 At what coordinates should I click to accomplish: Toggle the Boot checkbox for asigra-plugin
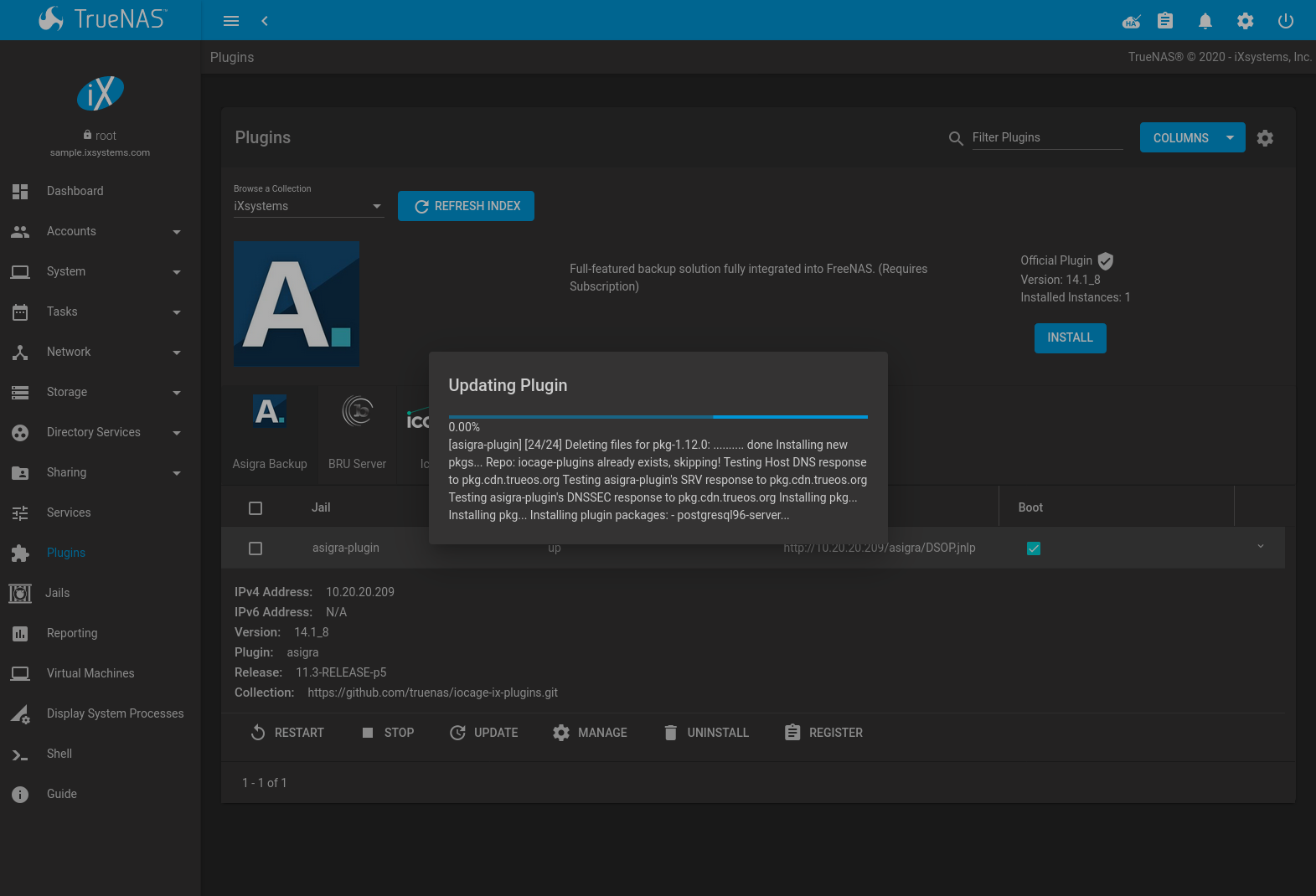pos(1034,548)
